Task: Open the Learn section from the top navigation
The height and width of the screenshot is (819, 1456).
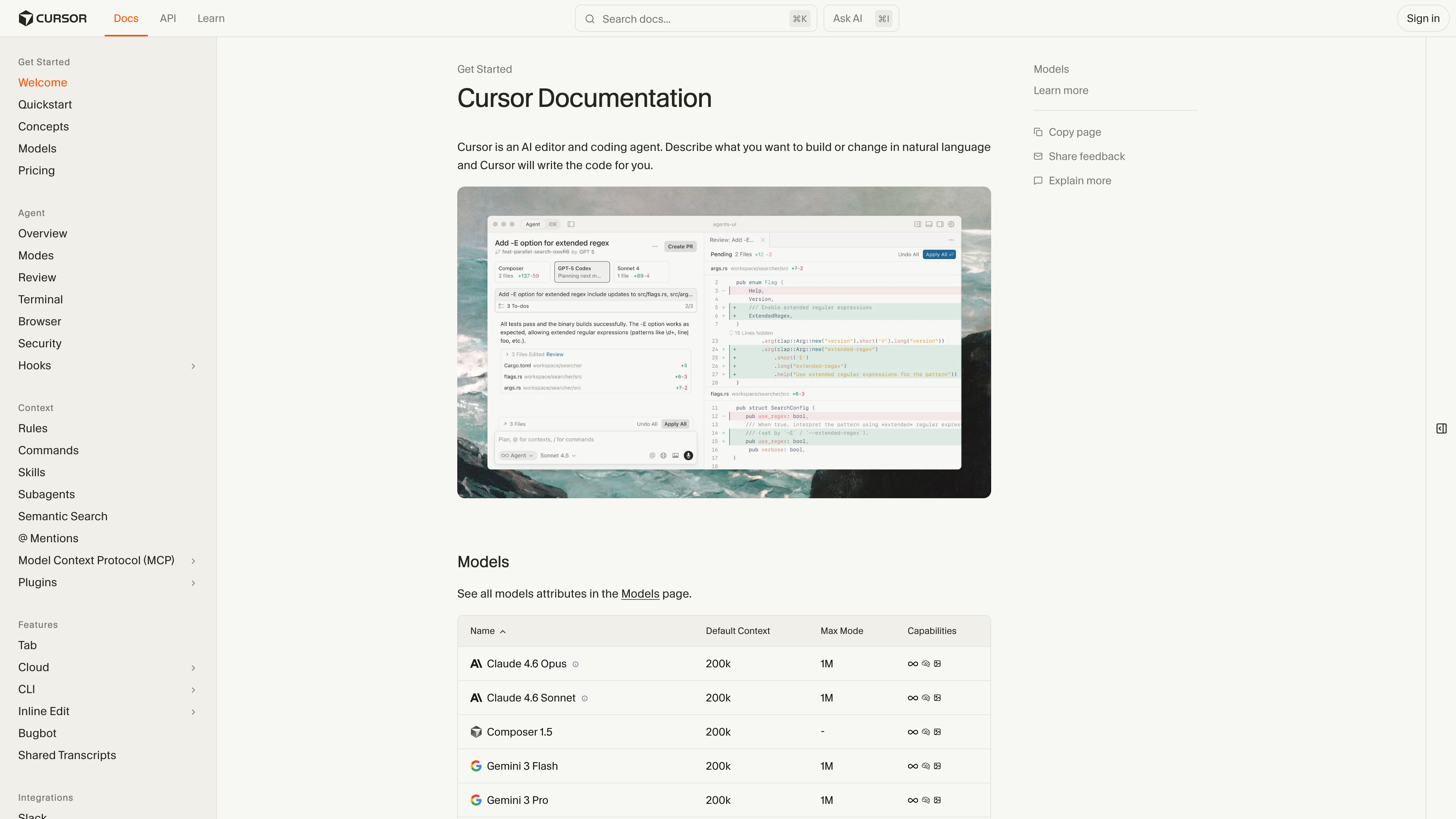Action: (211, 18)
